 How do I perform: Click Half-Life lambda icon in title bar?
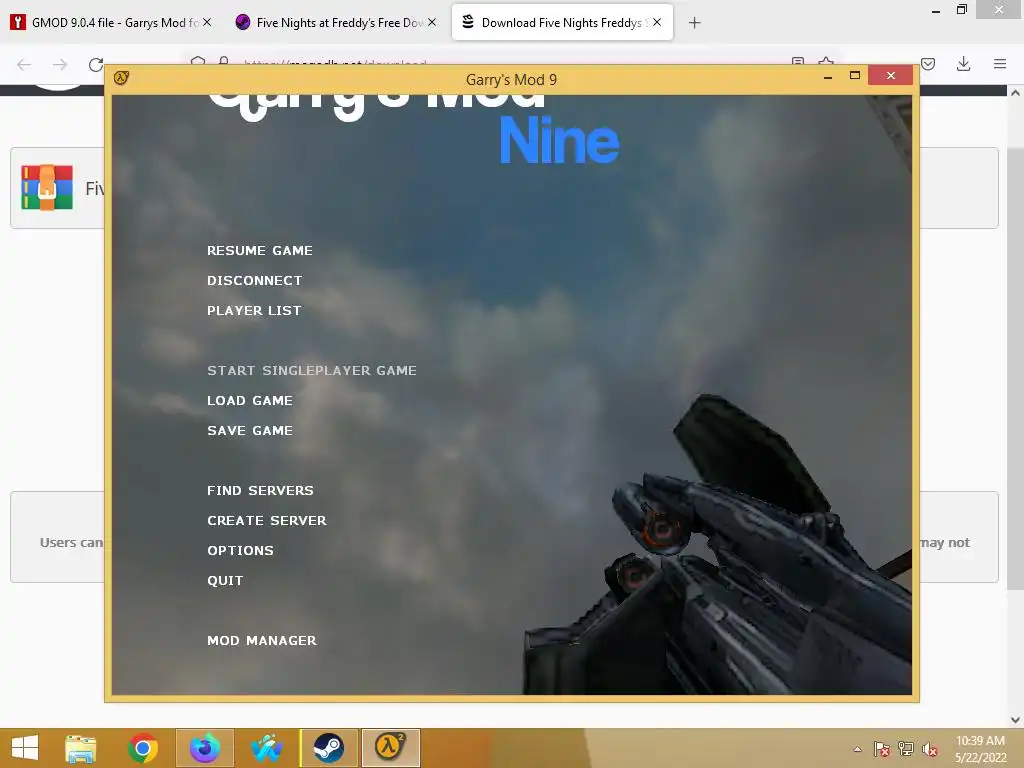pyautogui.click(x=121, y=78)
